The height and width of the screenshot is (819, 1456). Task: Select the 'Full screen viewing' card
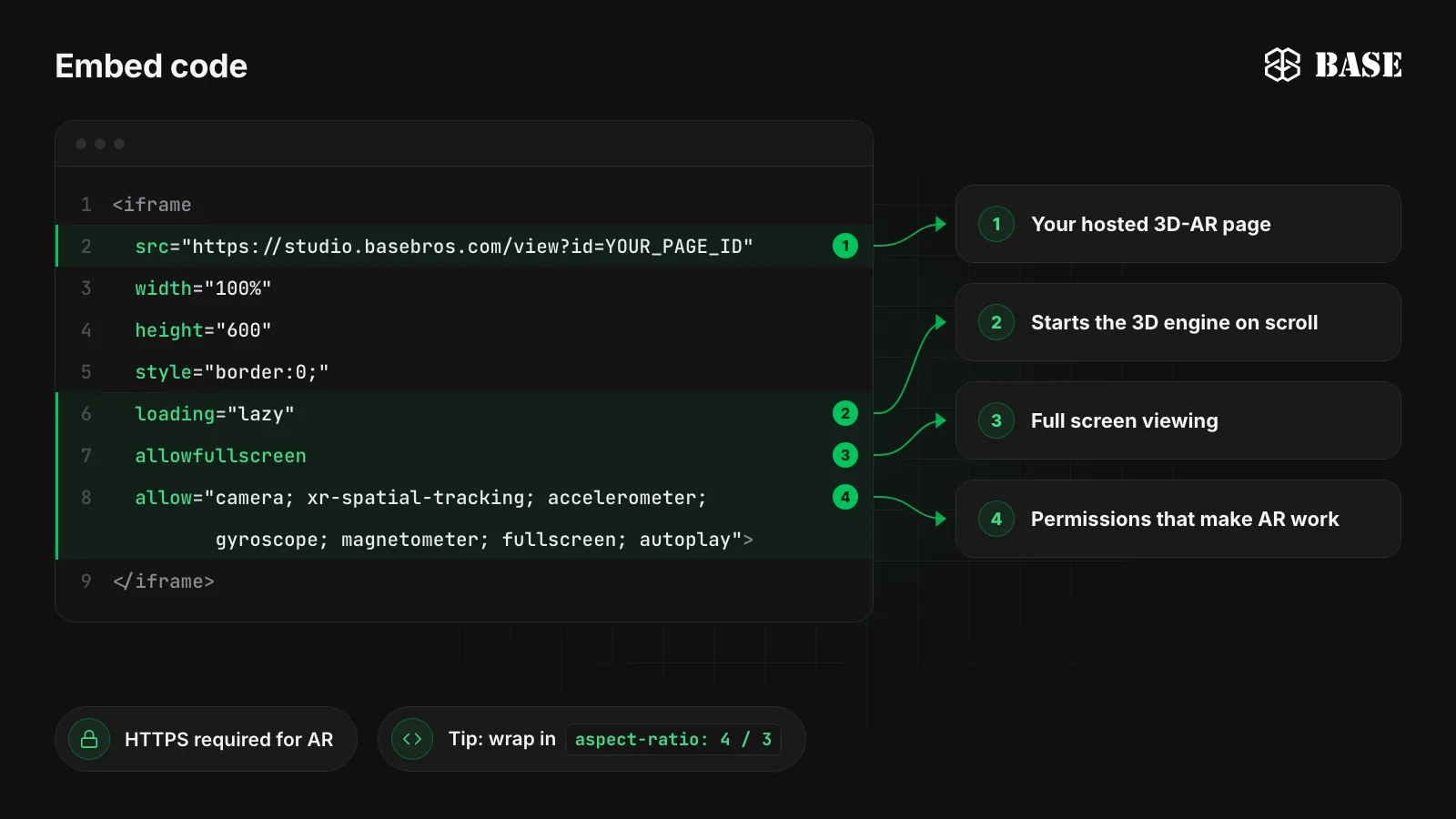click(x=1178, y=420)
